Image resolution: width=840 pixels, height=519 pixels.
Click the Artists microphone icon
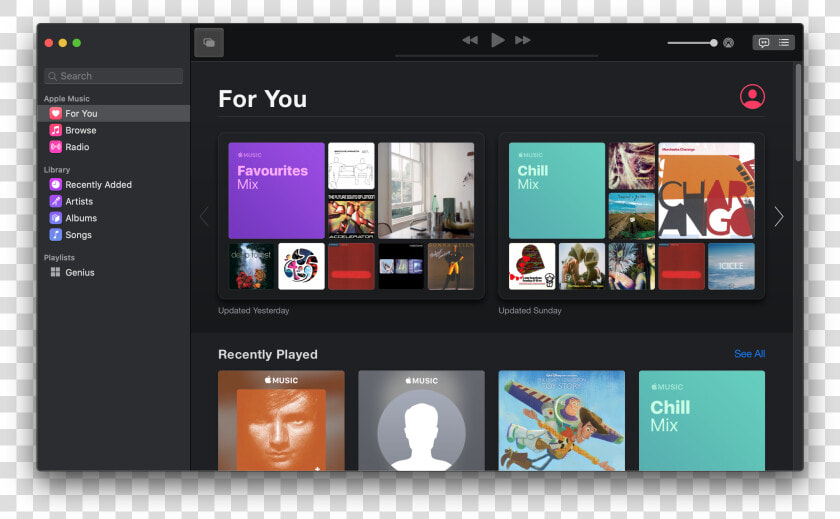click(x=55, y=201)
